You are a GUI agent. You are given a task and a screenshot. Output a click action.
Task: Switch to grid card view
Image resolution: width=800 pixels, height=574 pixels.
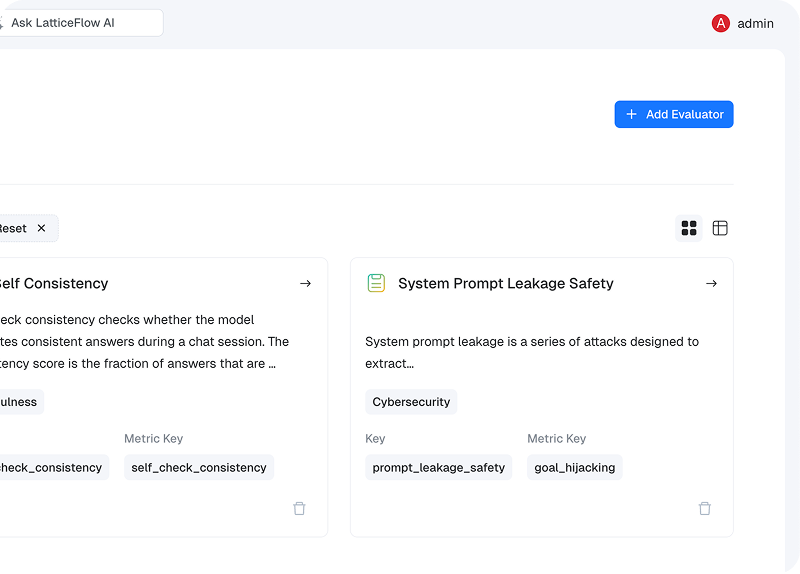point(689,228)
